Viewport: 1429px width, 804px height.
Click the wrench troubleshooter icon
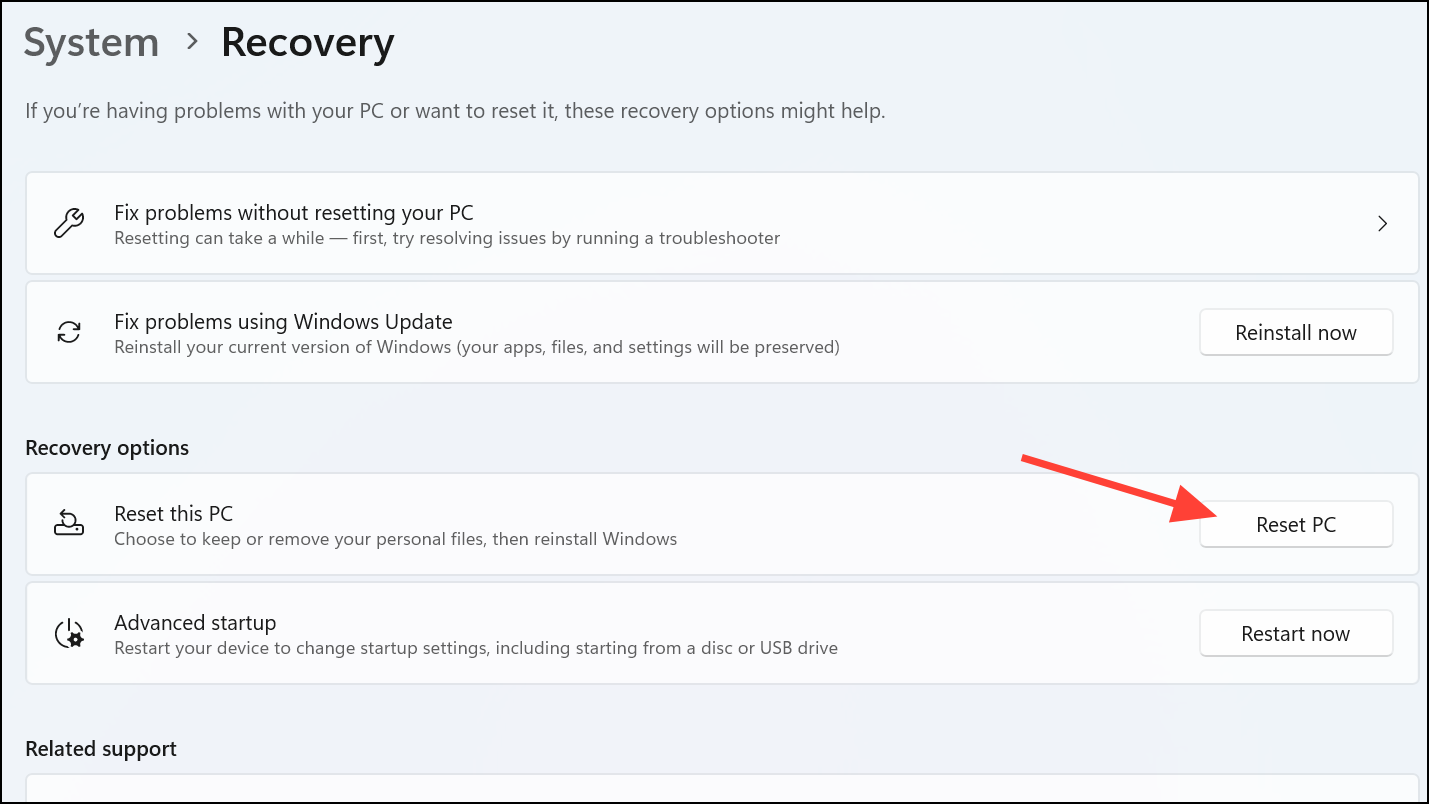(x=68, y=223)
